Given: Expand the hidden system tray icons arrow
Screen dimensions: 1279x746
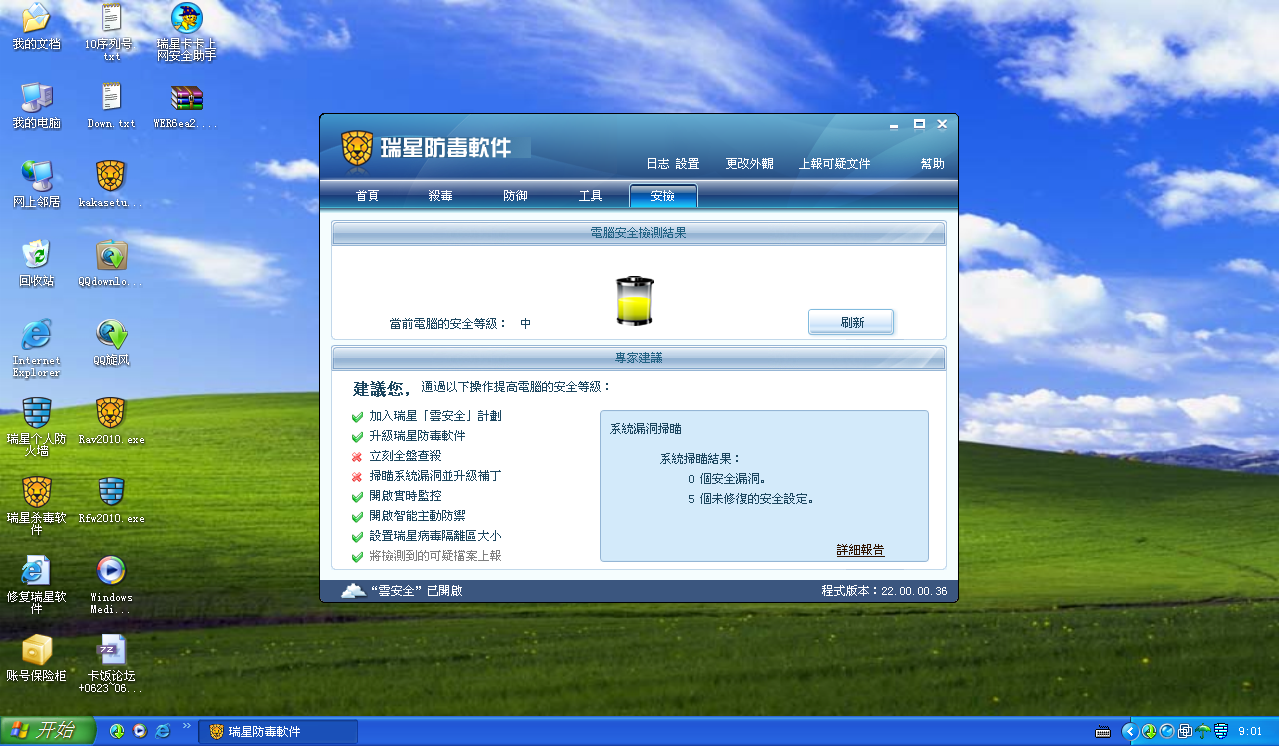Looking at the screenshot, I should [1130, 732].
